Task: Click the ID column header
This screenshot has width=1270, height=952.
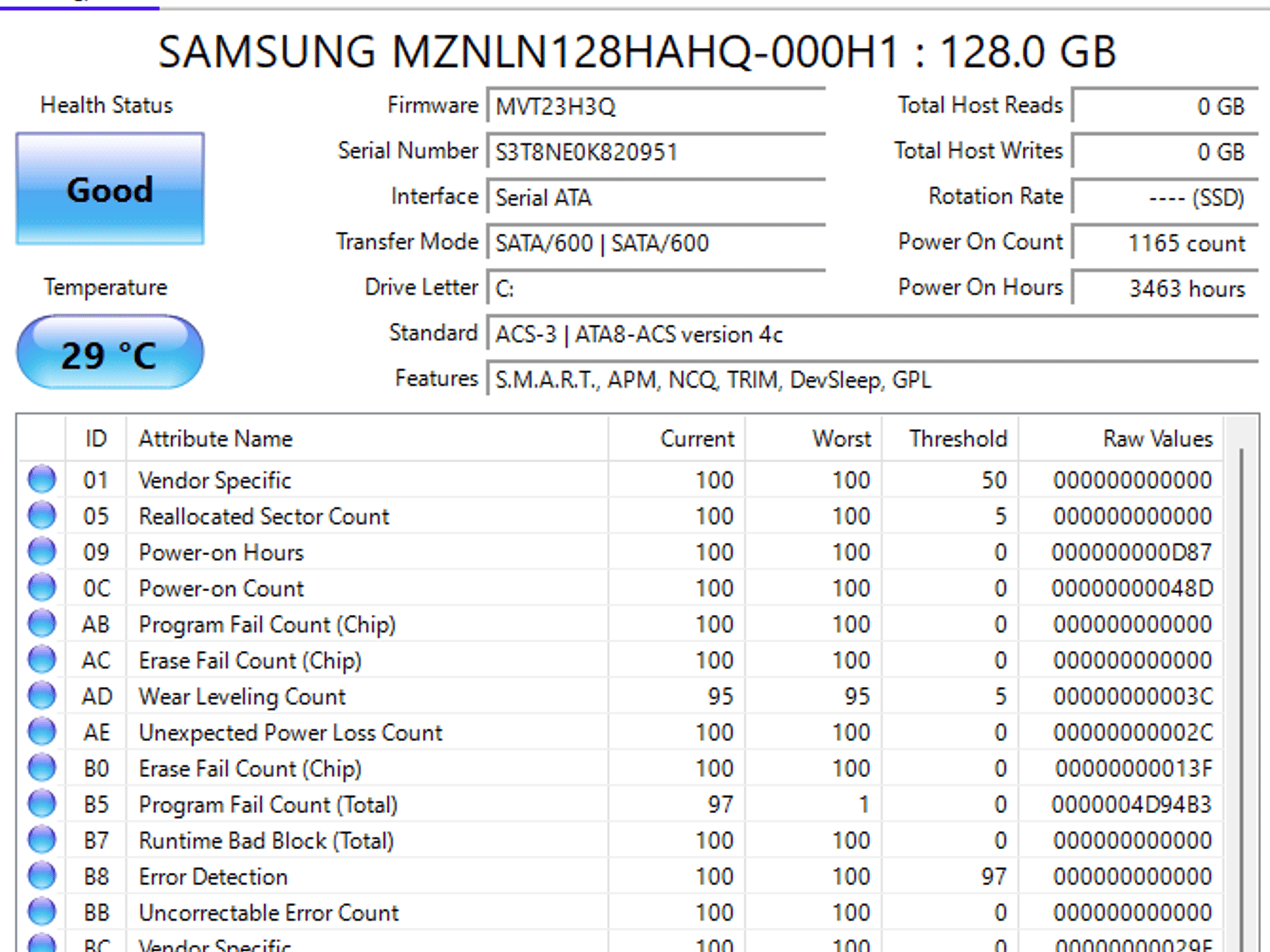Action: [x=95, y=438]
